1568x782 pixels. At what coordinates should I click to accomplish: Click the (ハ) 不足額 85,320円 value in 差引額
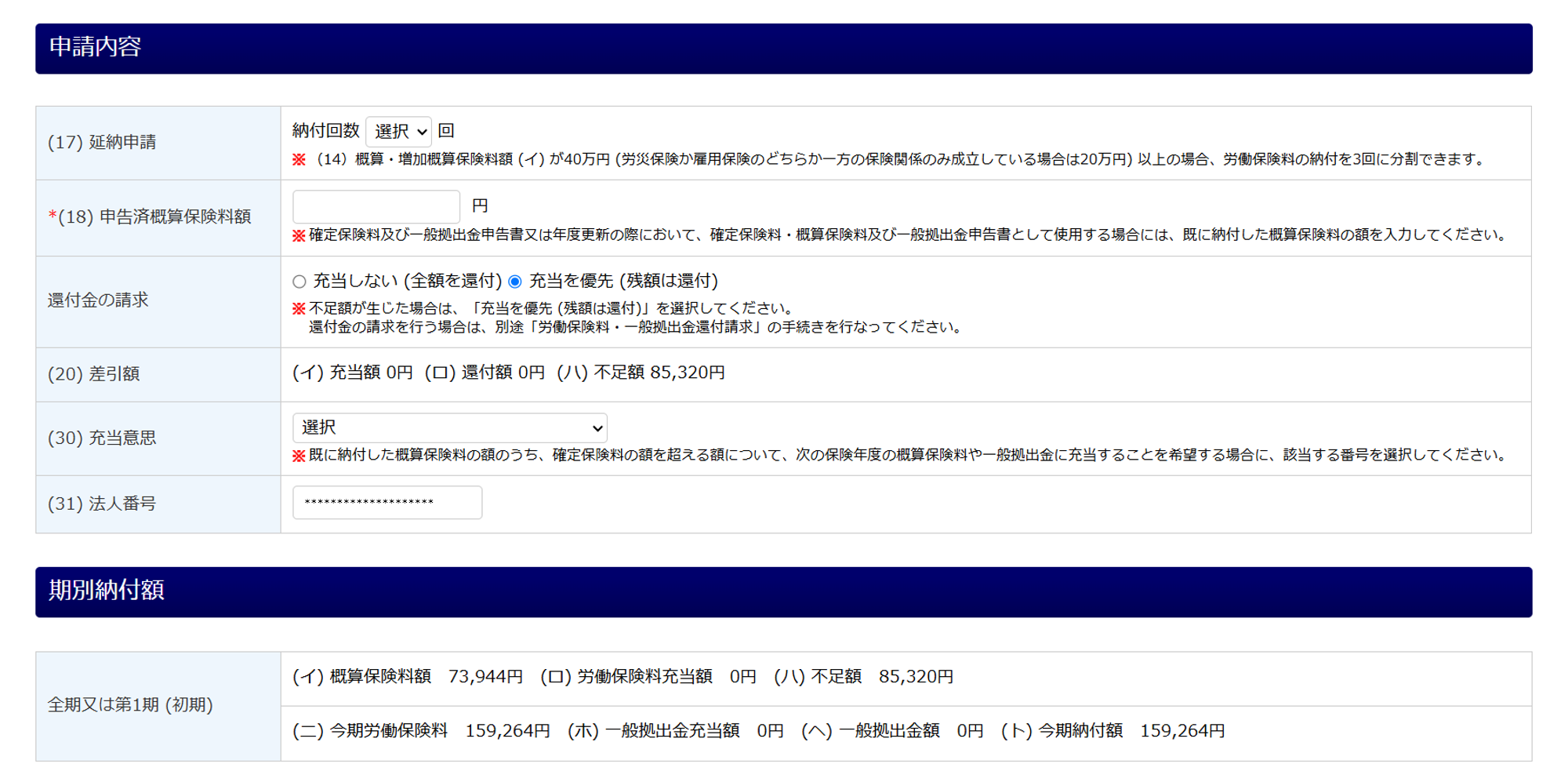pyautogui.click(x=641, y=373)
